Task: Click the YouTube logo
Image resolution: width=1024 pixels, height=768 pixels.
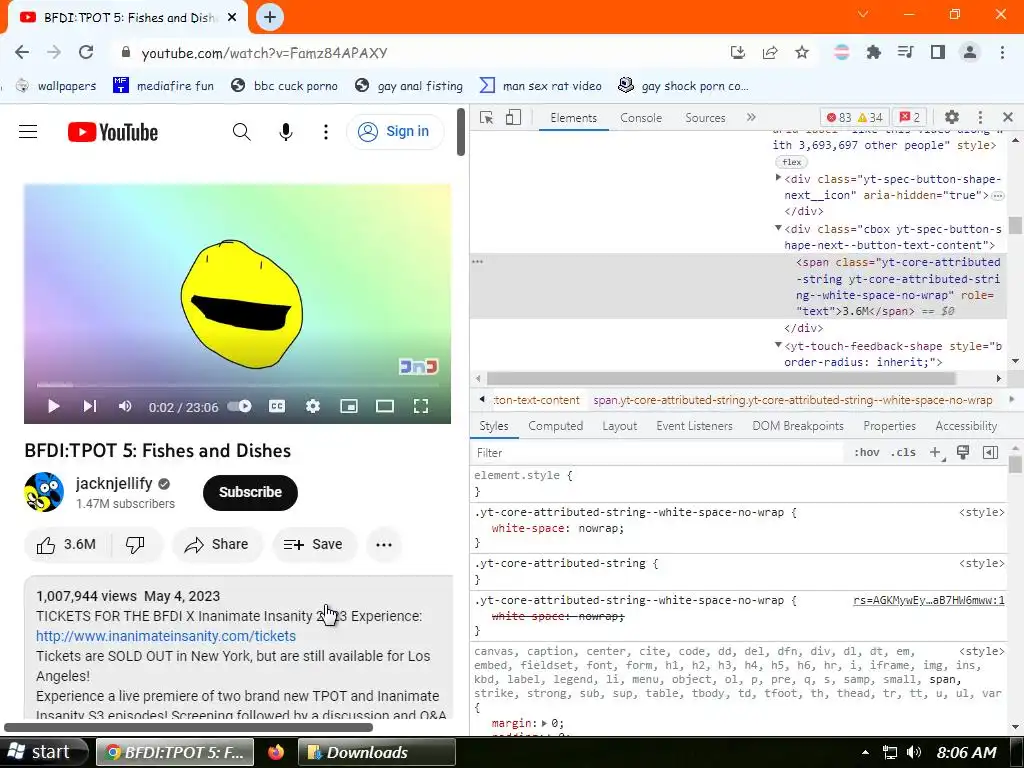Action: pos(113,132)
